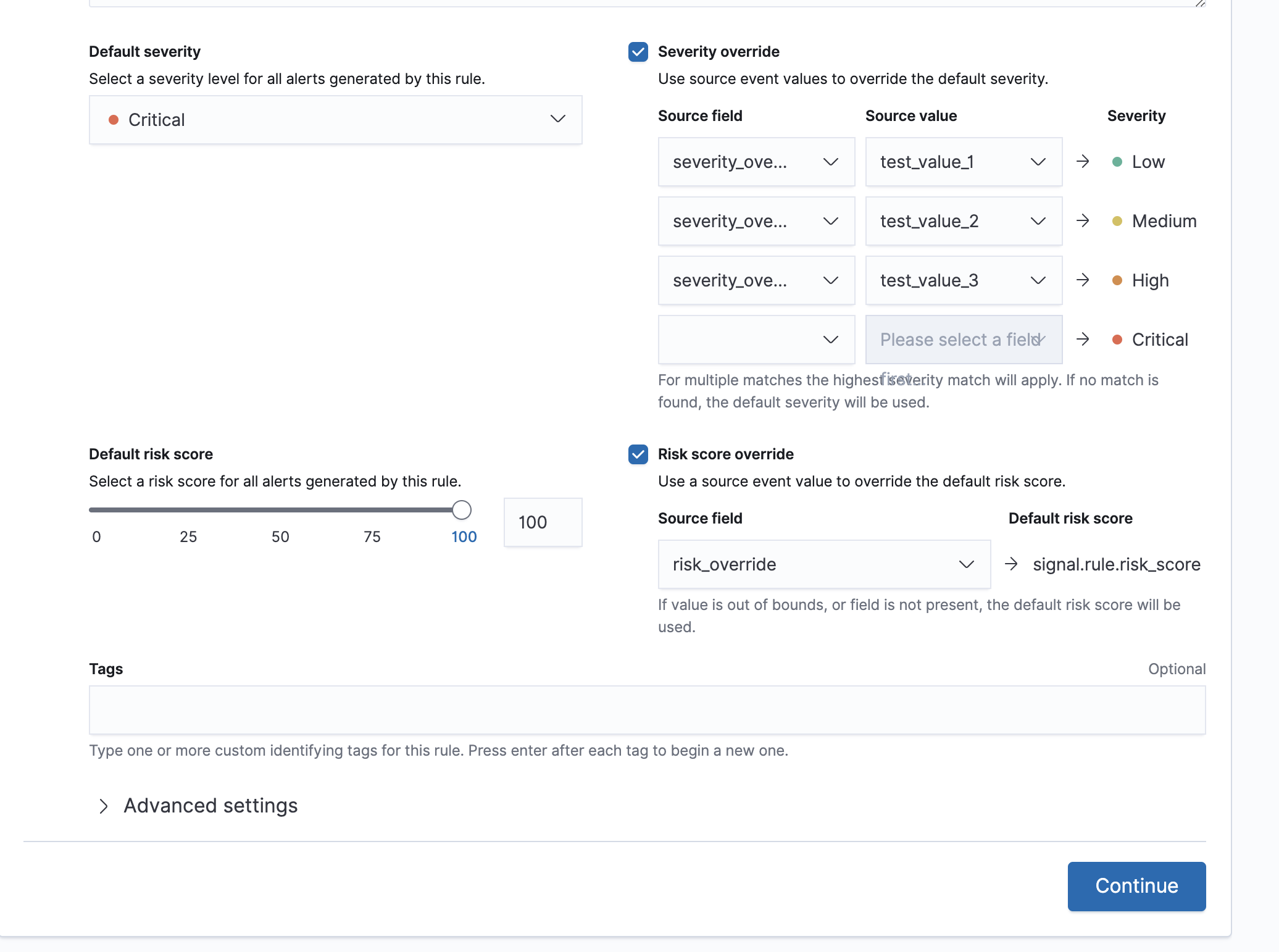Open the test_value_2 source value dropdown
The height and width of the screenshot is (952, 1279).
tap(963, 221)
